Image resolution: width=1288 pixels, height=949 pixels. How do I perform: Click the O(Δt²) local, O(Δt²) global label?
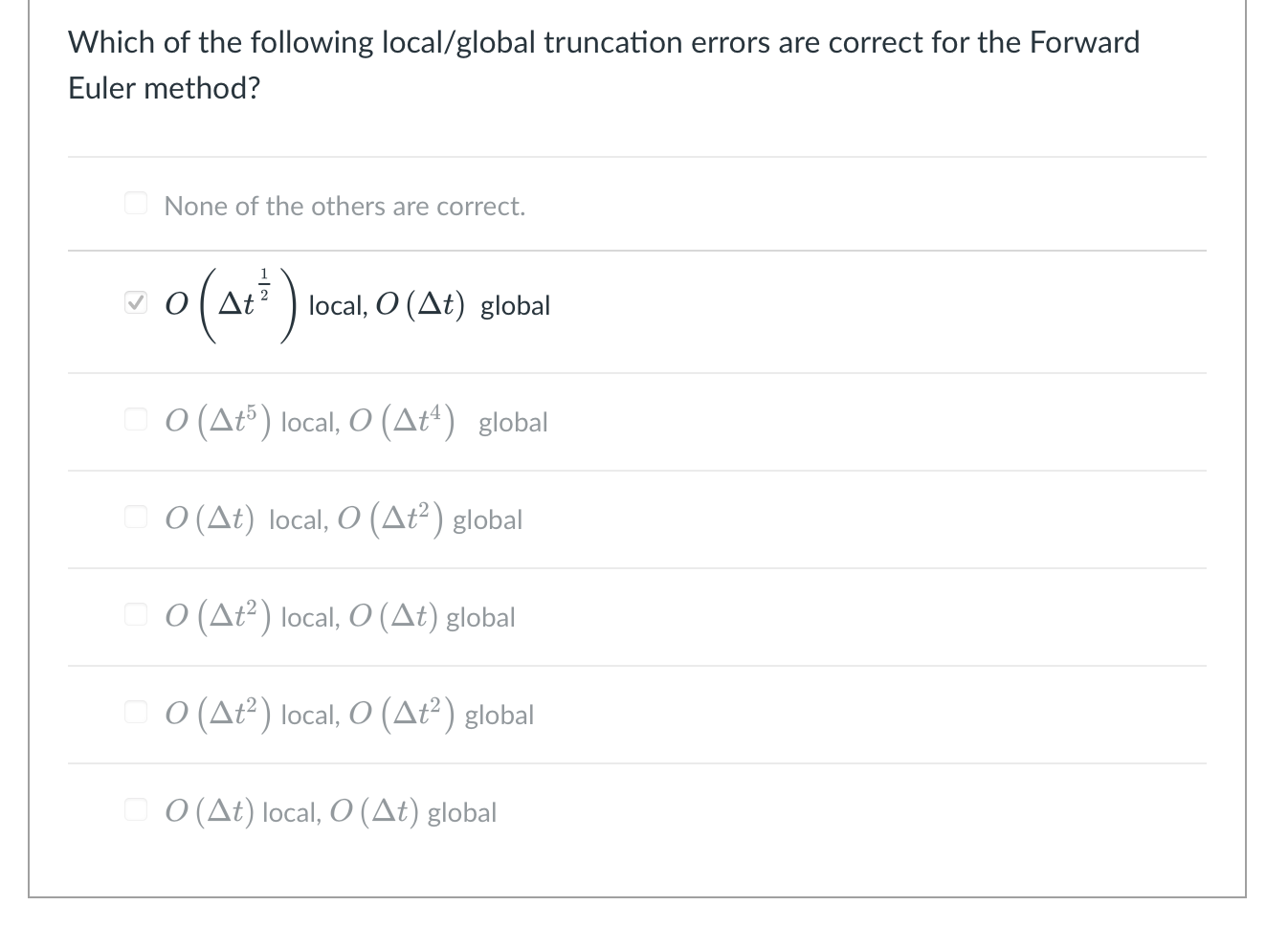(x=349, y=714)
